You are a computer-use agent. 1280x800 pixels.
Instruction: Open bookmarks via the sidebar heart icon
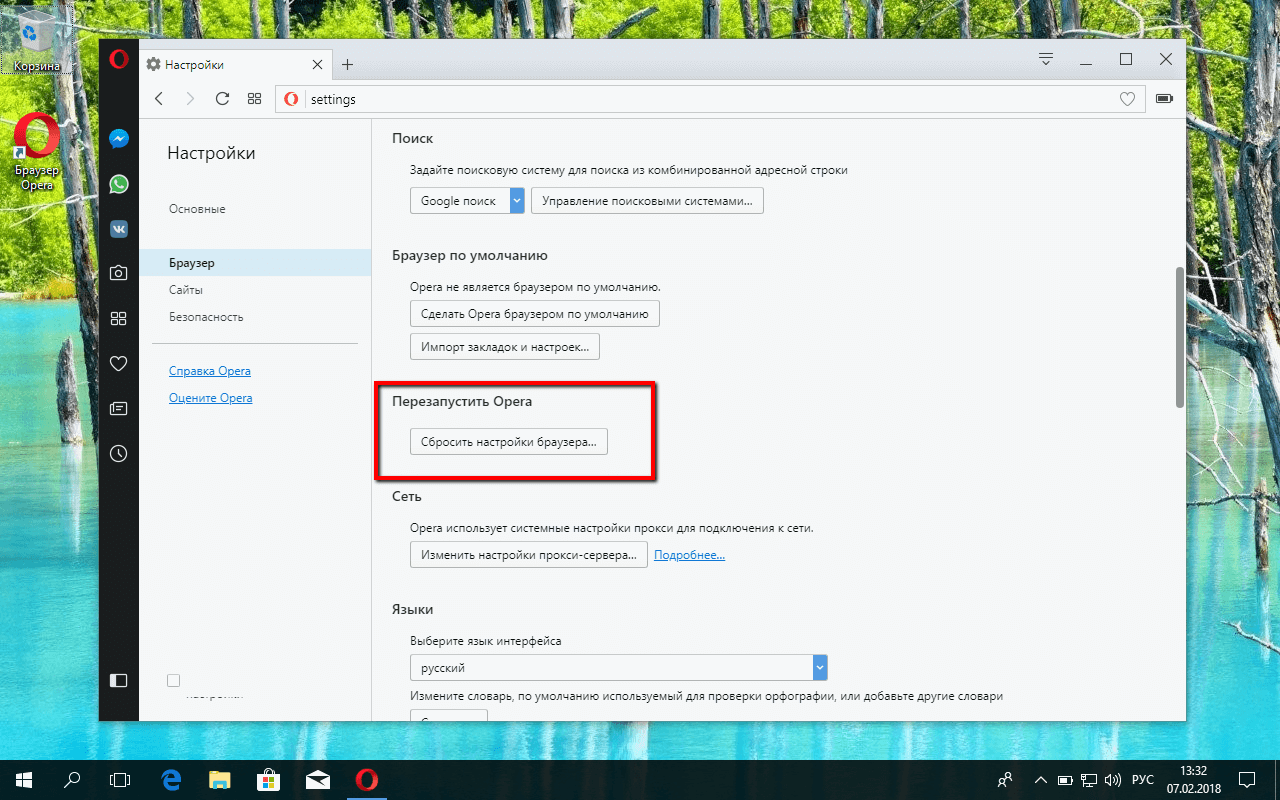coord(118,363)
